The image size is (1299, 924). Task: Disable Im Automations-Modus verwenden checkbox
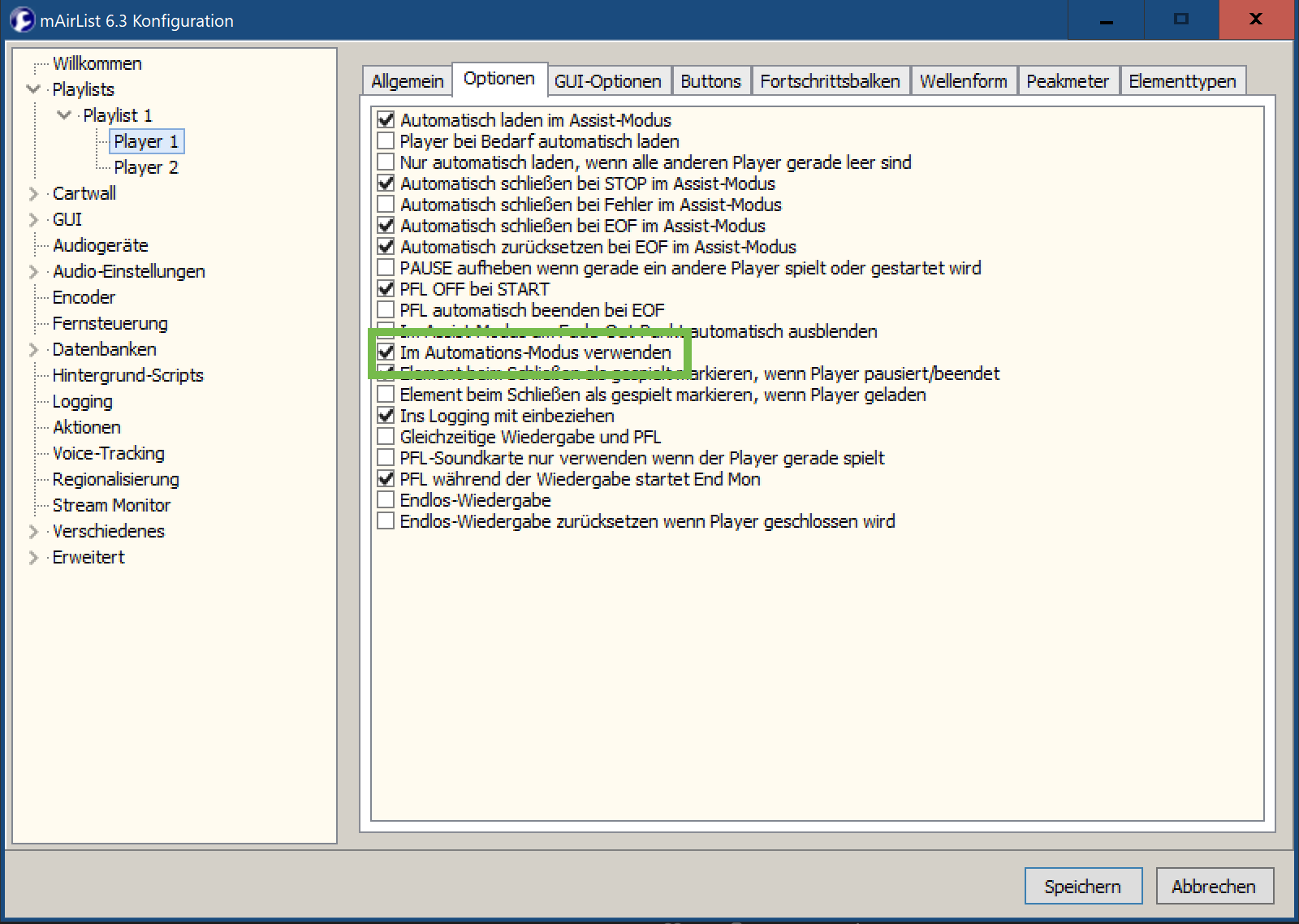[386, 352]
